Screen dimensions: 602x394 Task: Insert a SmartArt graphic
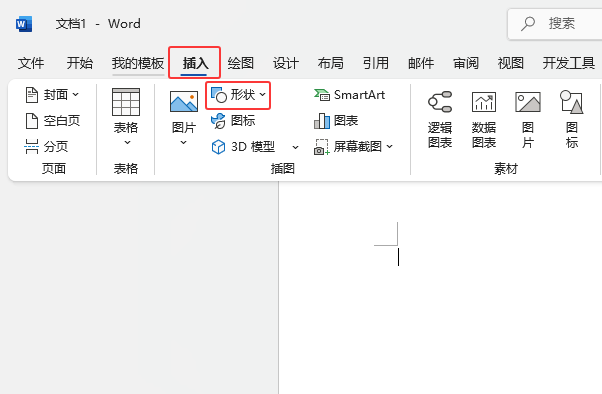(349, 95)
